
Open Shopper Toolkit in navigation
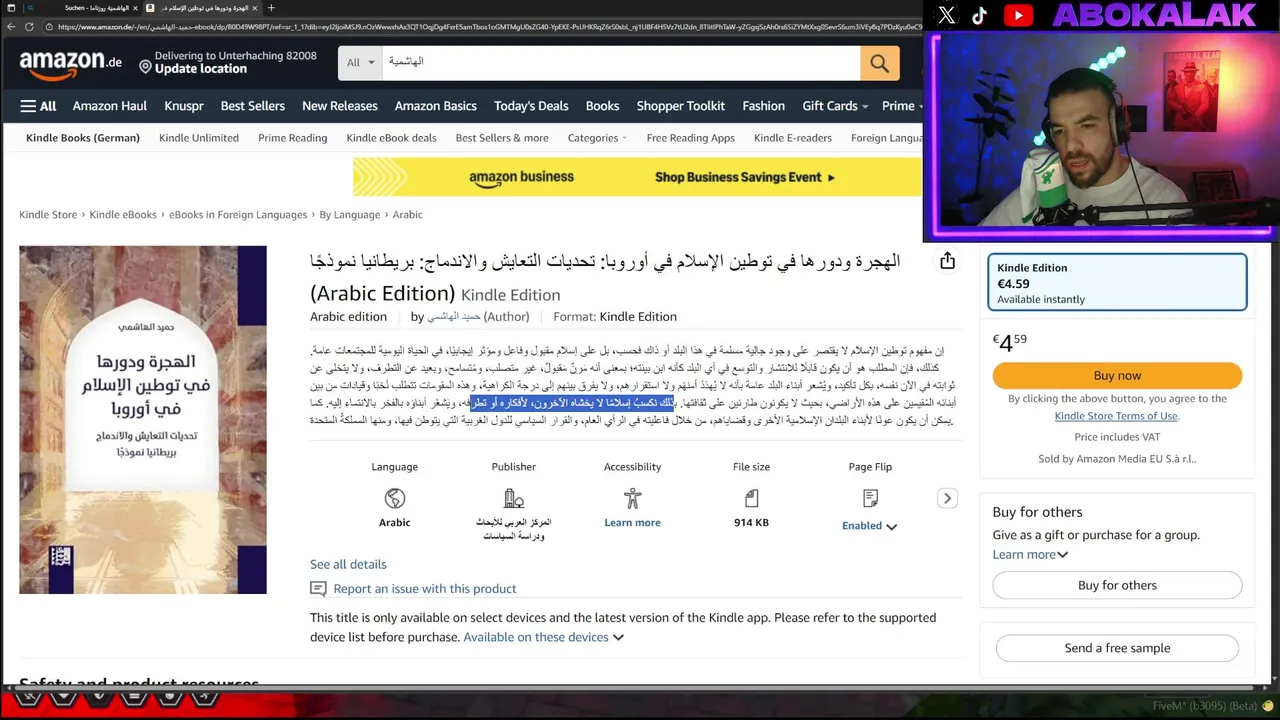[681, 106]
